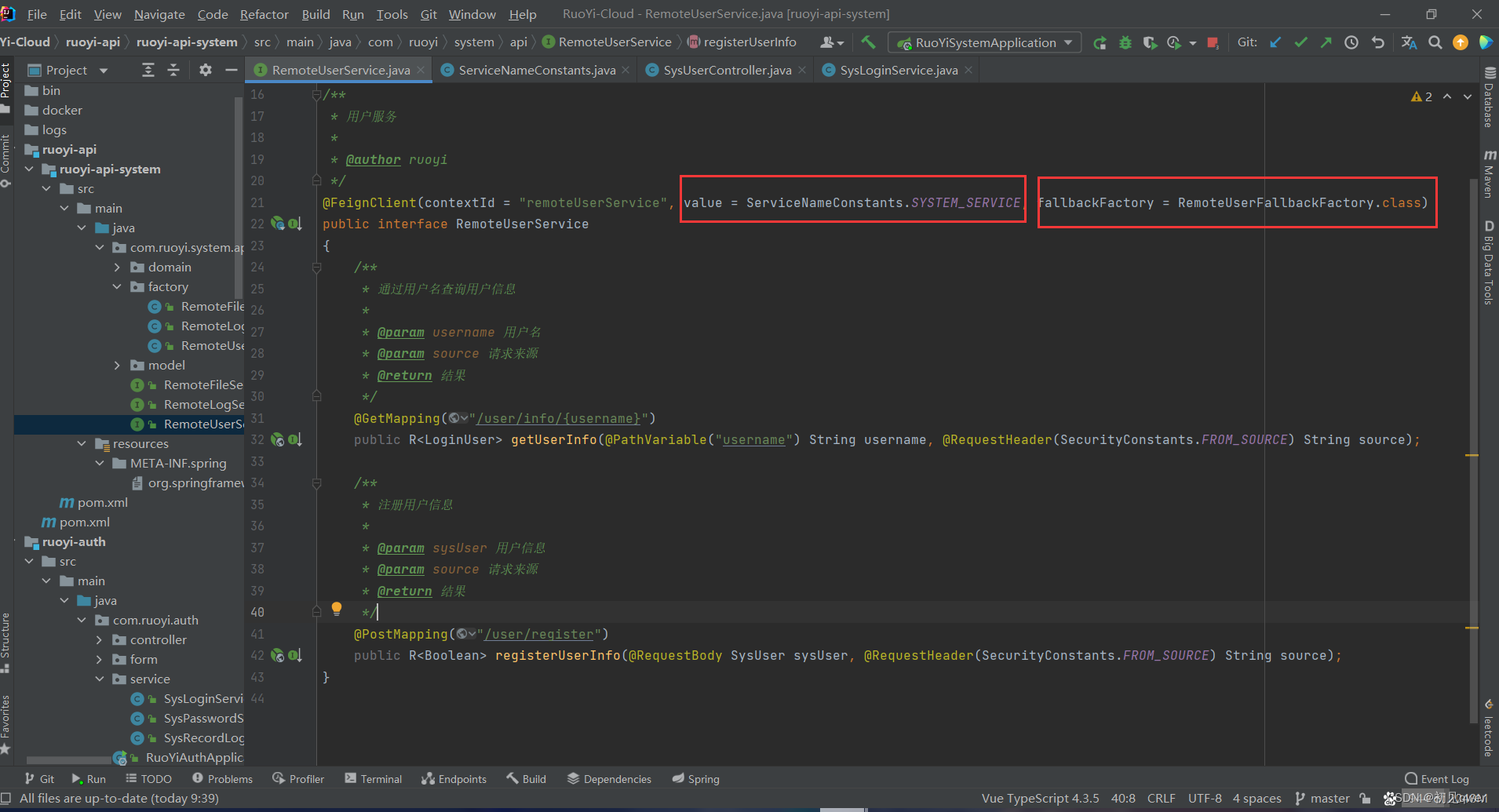1499x812 pixels.
Task: Collapse the service folder
Action: (x=99, y=679)
